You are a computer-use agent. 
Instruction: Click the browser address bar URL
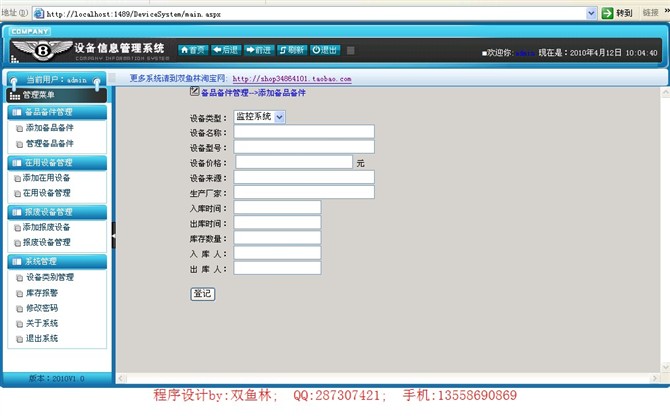(x=133, y=14)
